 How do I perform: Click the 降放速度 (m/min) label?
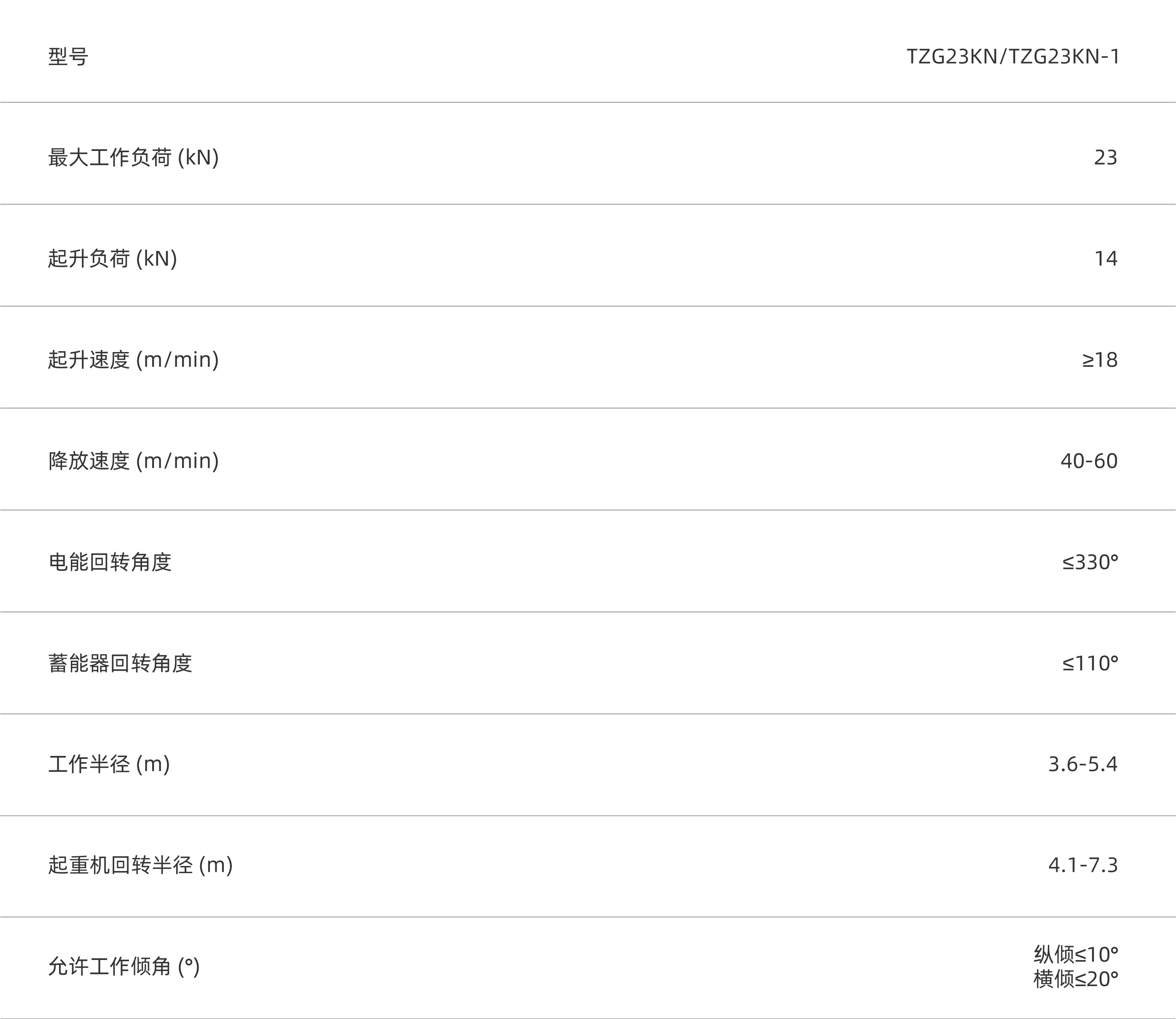[133, 461]
